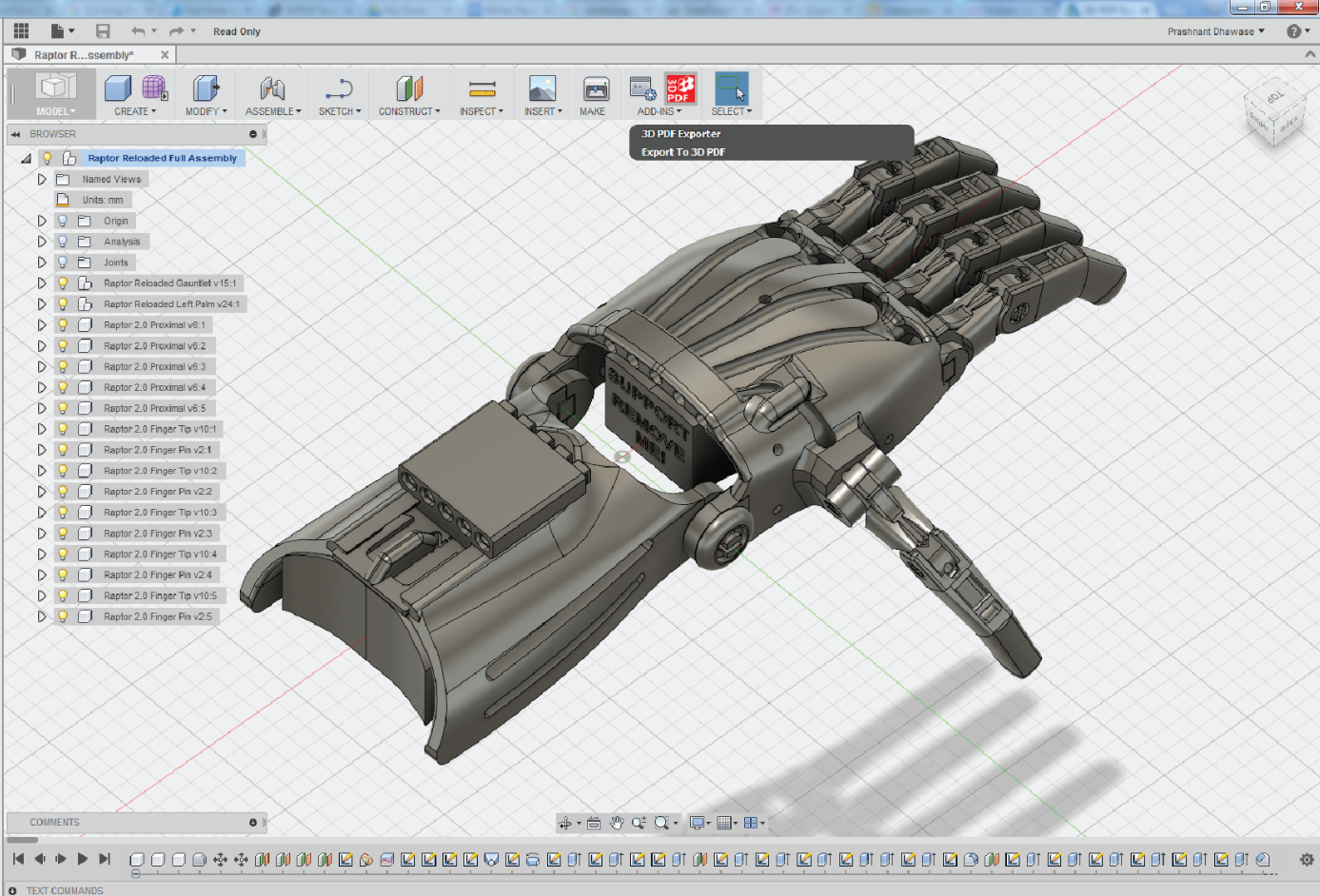Collapse the BROWSER panel arrows
The width and height of the screenshot is (1320, 896).
coord(16,134)
